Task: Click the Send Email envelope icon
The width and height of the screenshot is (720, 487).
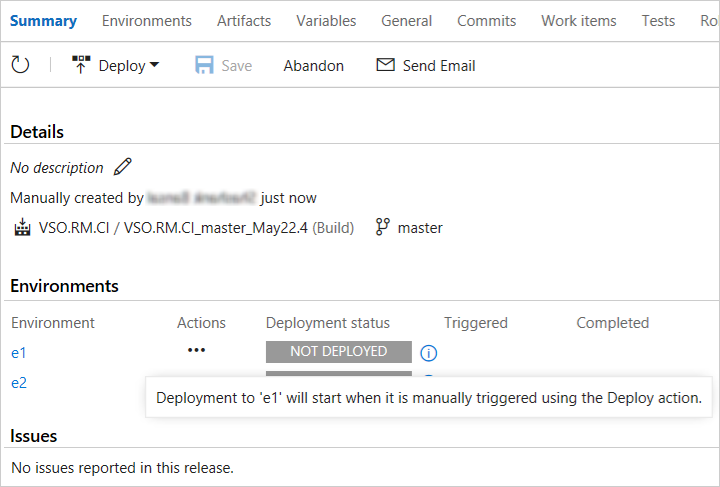Action: 385,65
